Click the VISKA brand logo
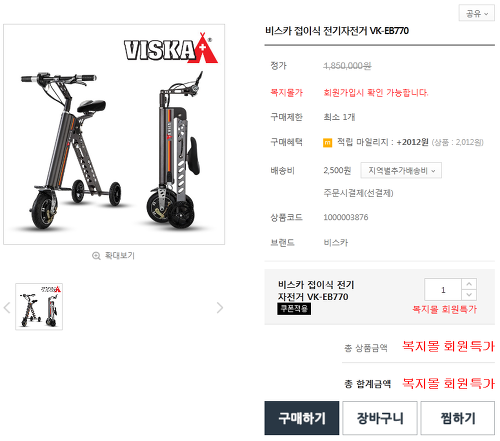 (171, 48)
